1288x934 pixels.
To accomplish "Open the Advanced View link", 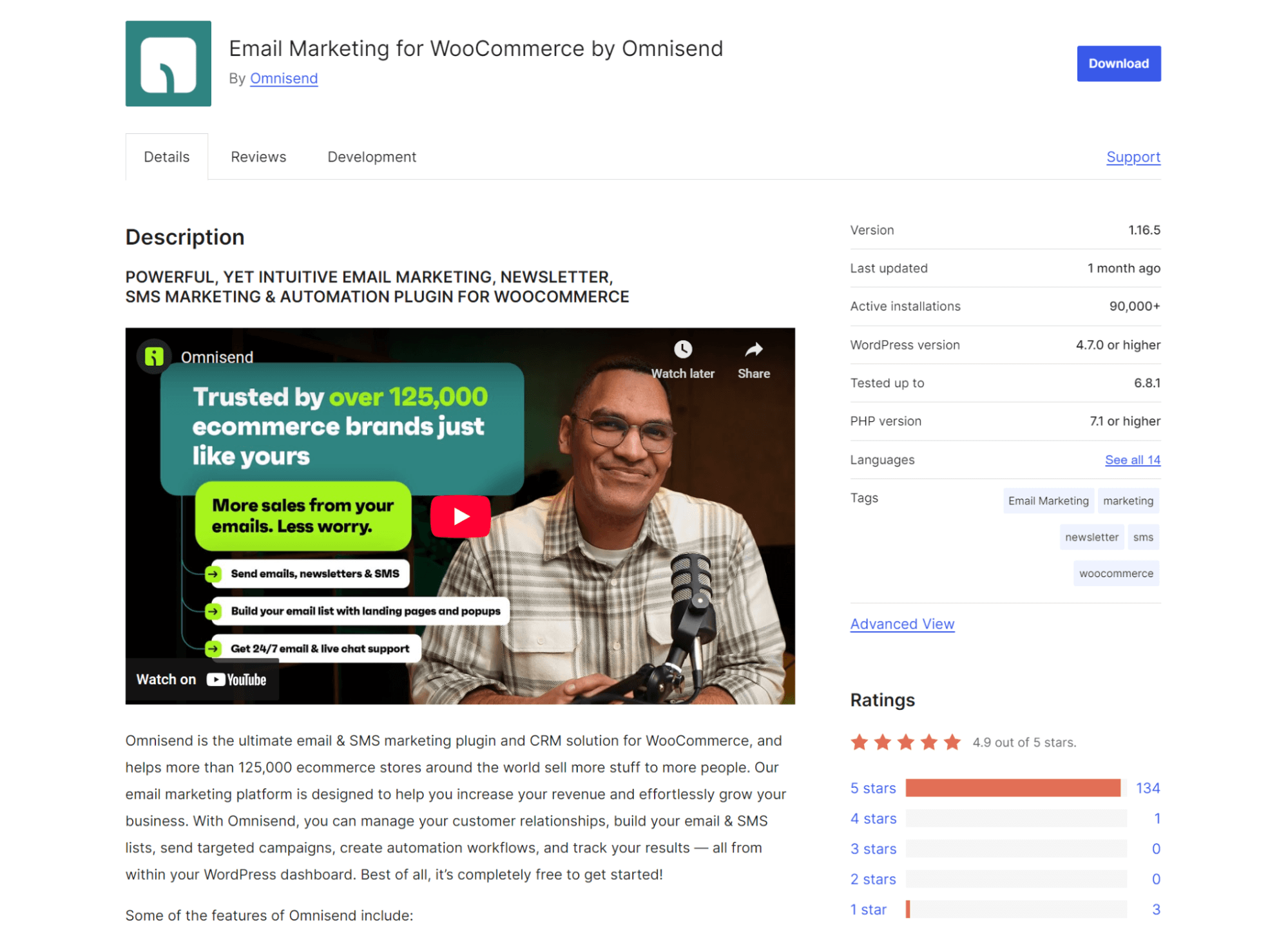I will [x=902, y=624].
